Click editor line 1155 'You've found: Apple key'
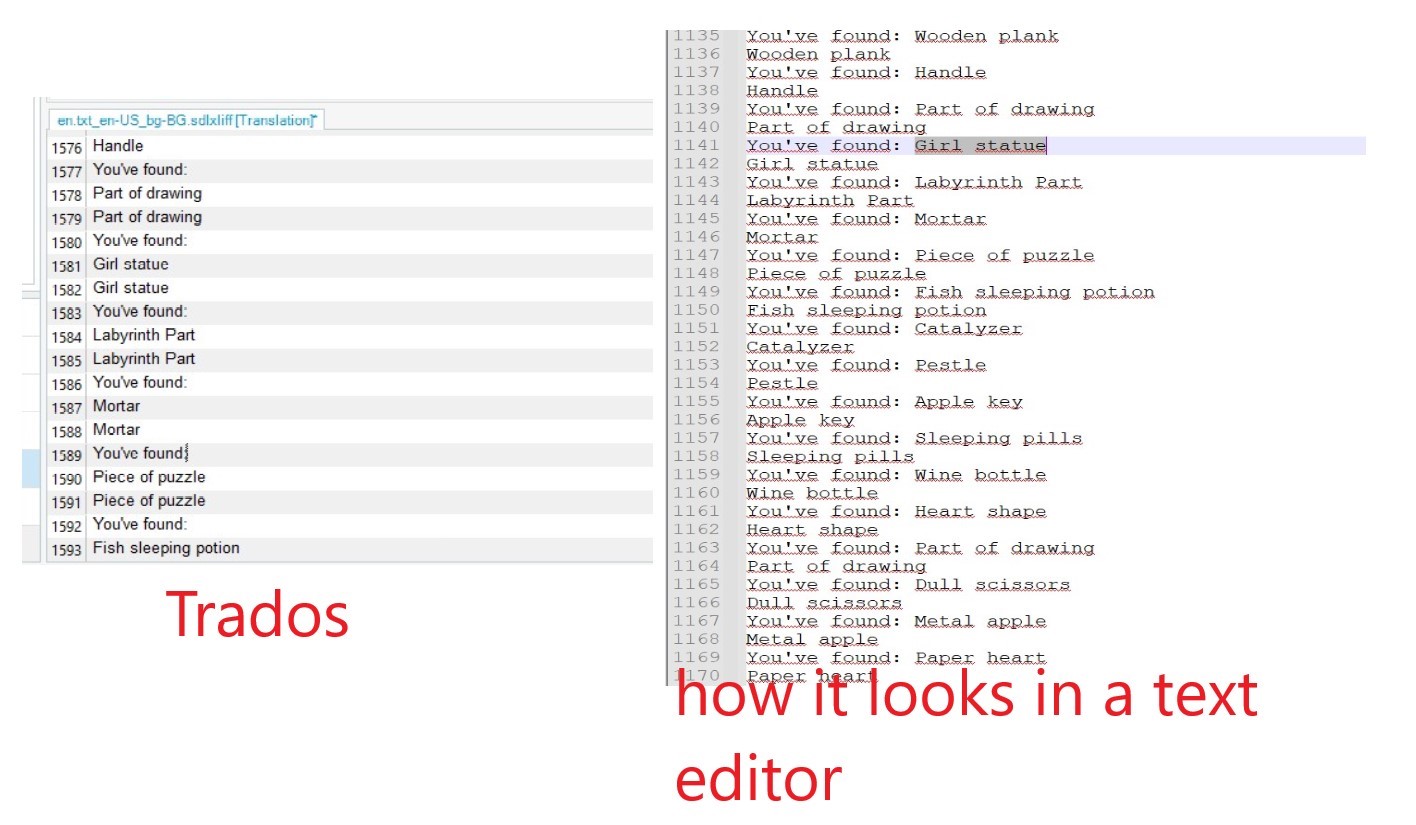Image resolution: width=1416 pixels, height=825 pixels. [884, 402]
